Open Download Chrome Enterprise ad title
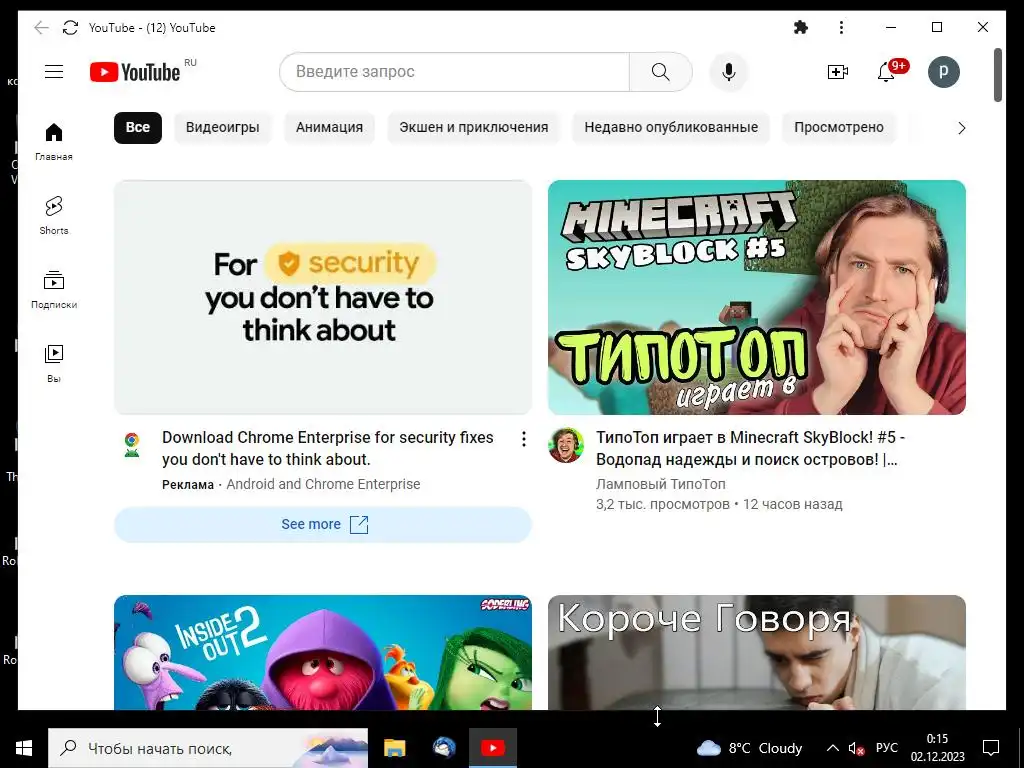This screenshot has height=768, width=1024. click(x=328, y=449)
